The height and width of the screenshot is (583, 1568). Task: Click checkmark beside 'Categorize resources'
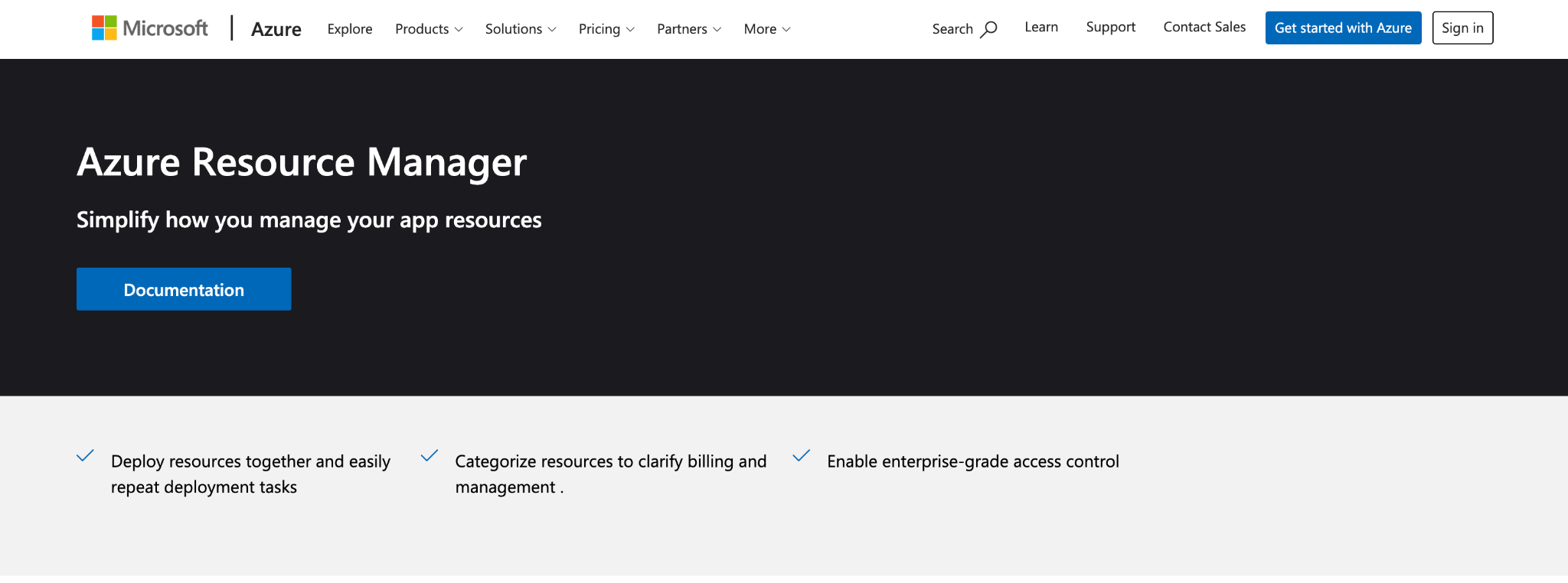[430, 456]
